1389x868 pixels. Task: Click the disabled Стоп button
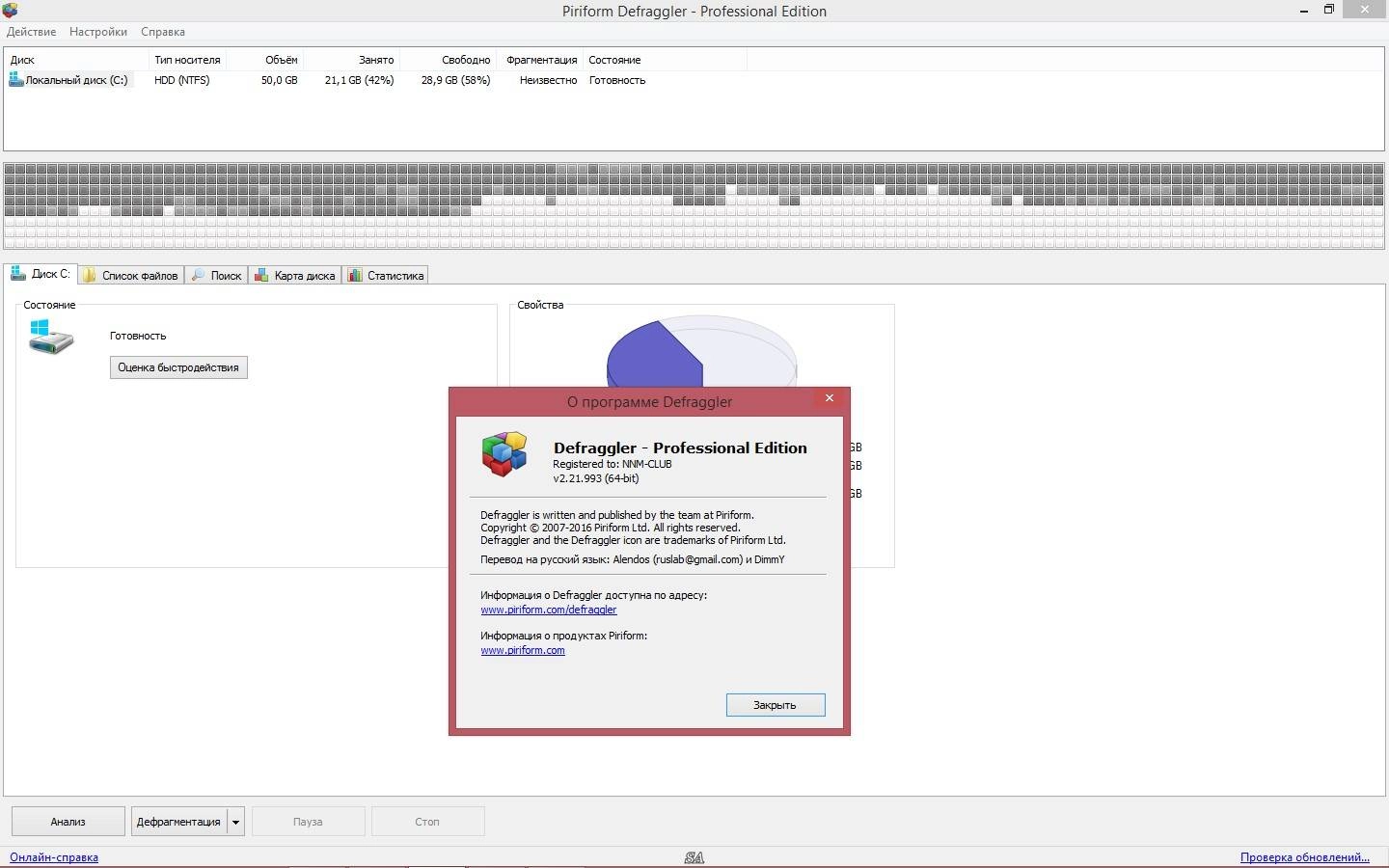[x=427, y=822]
